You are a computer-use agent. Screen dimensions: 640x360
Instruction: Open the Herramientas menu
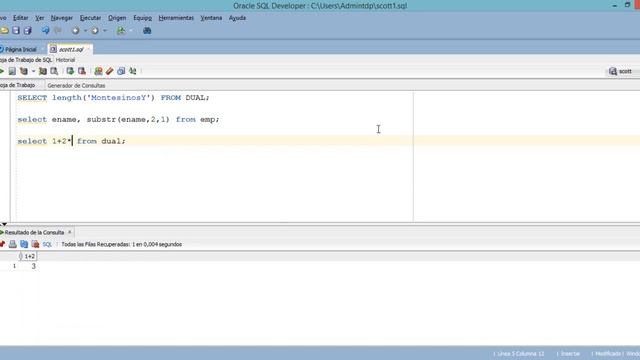[x=176, y=18]
